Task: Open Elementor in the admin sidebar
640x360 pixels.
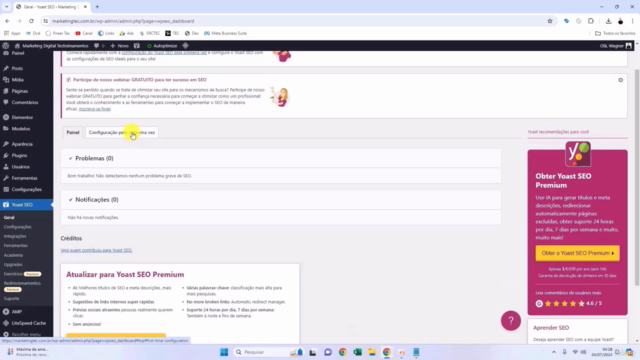Action: 22,117
